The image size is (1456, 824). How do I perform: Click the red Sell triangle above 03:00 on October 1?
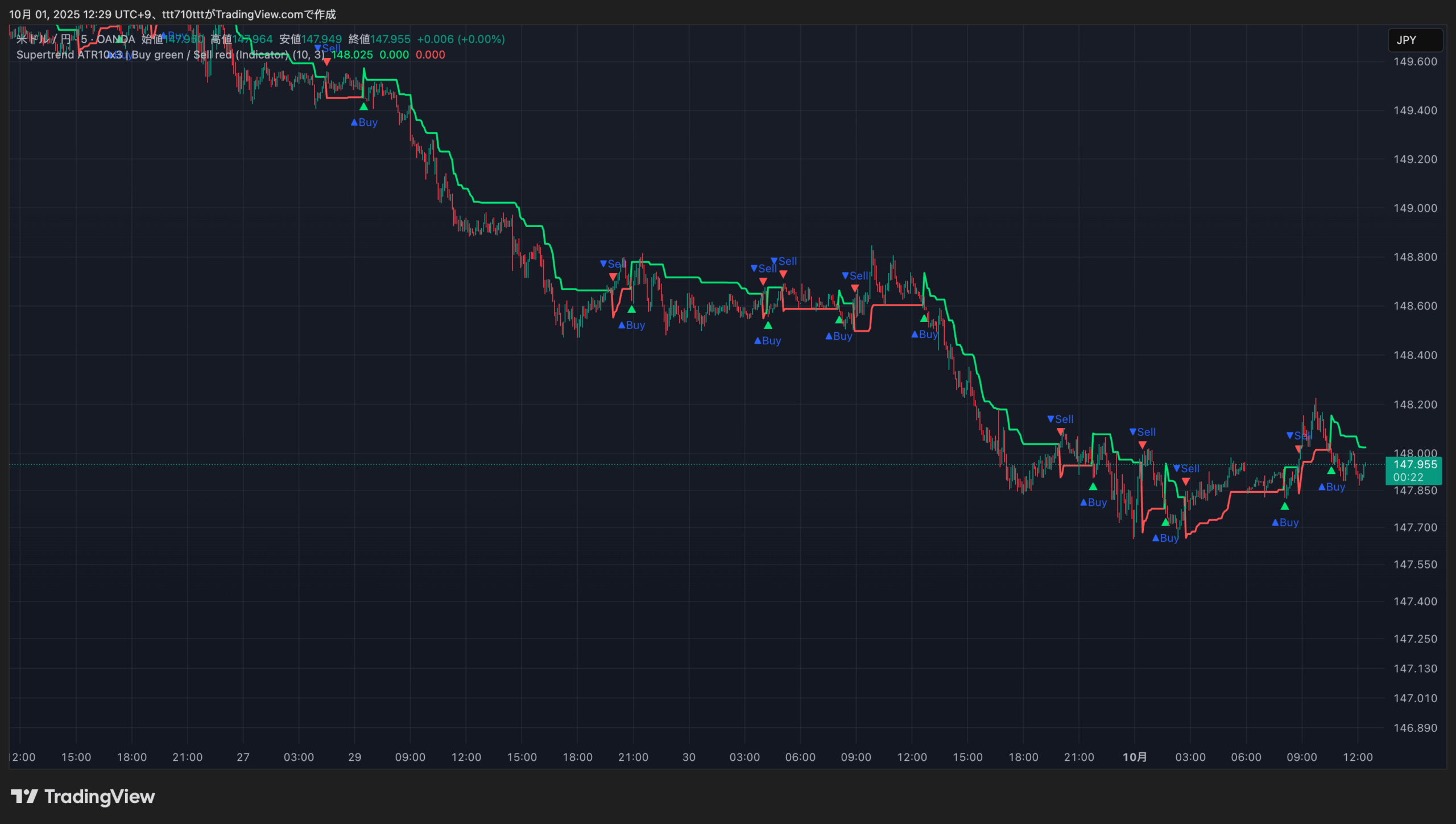point(1185,481)
